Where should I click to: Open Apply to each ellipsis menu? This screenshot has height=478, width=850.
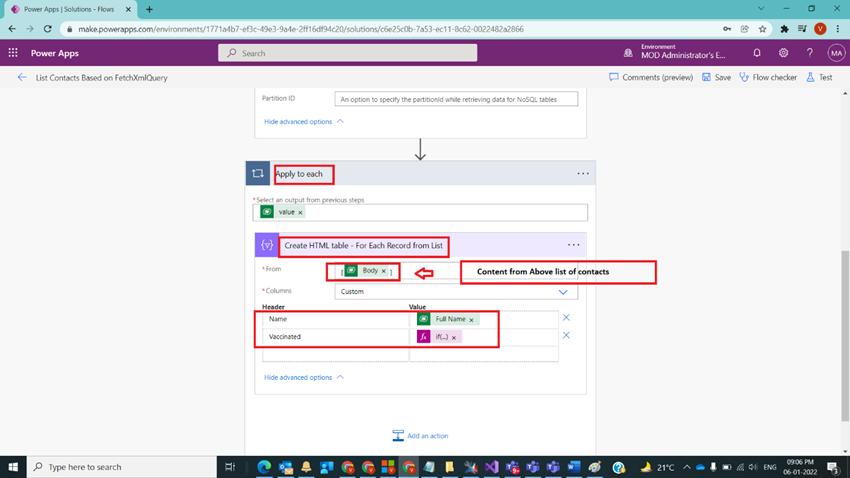tap(583, 173)
